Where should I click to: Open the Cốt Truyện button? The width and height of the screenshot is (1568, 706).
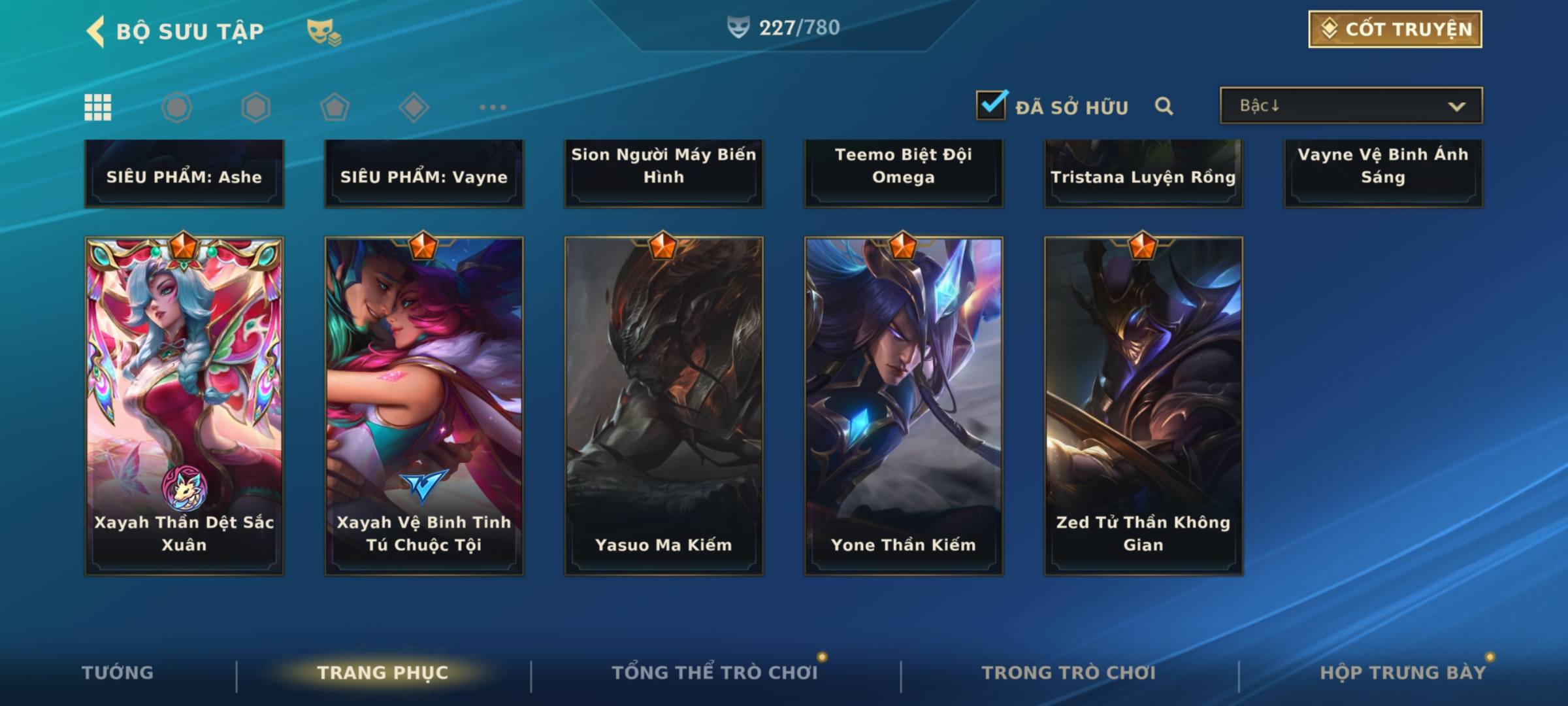[x=1395, y=29]
